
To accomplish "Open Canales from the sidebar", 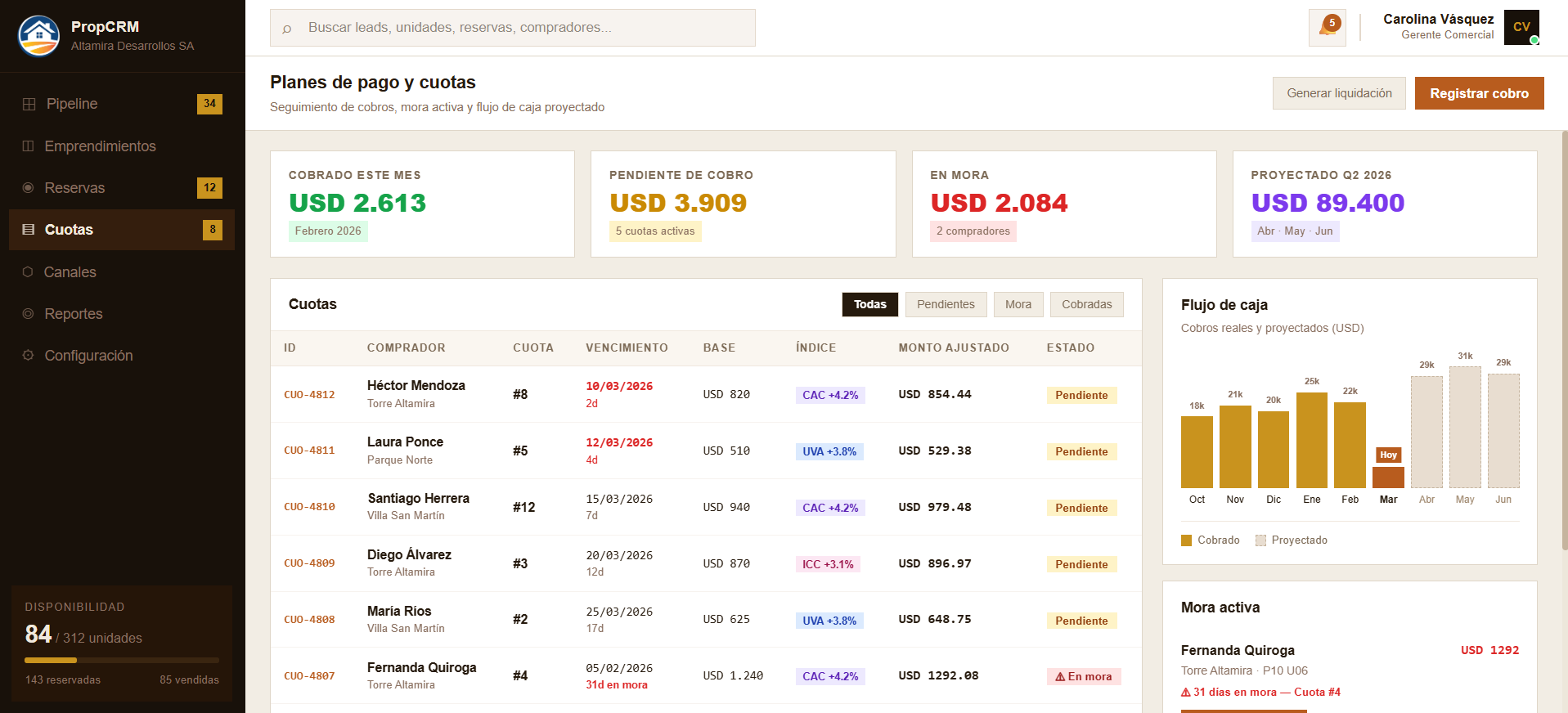I will point(122,271).
